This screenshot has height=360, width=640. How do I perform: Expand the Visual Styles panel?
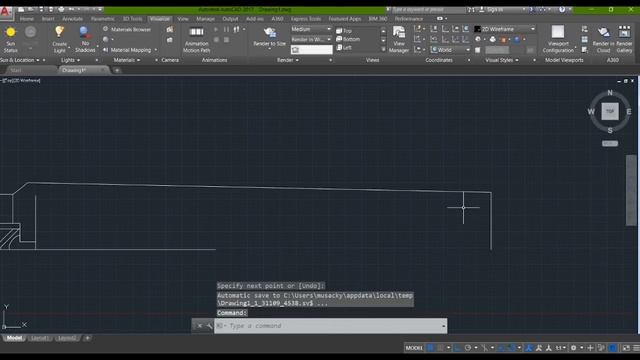click(502, 60)
